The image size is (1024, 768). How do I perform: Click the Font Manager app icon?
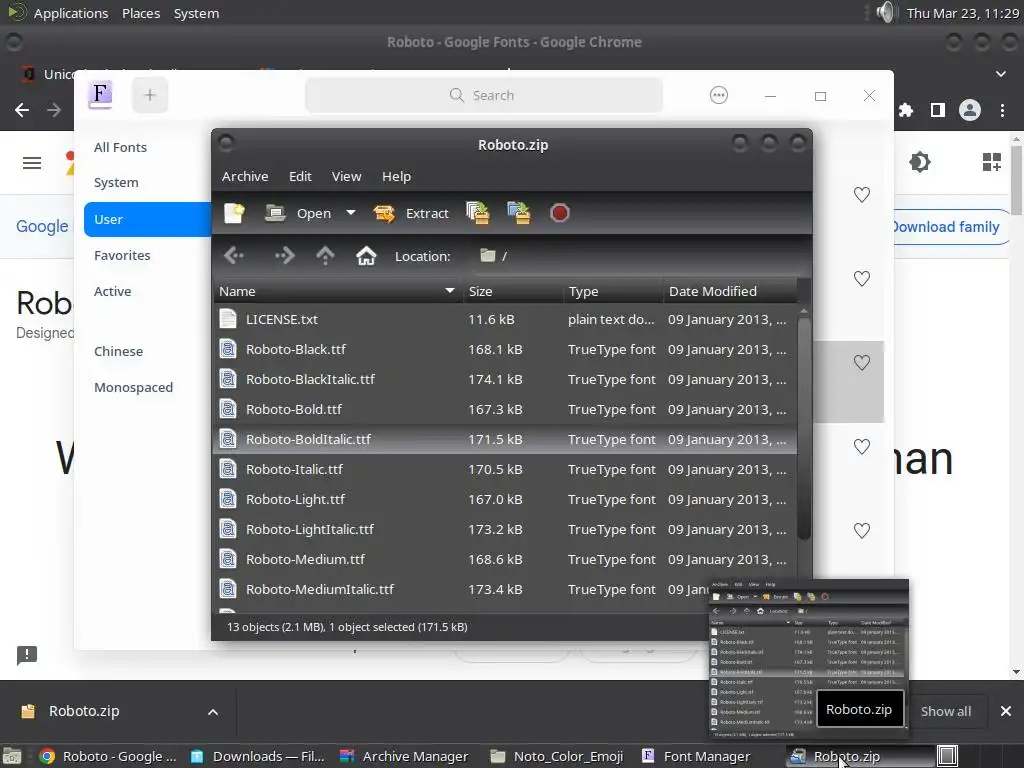[x=100, y=95]
